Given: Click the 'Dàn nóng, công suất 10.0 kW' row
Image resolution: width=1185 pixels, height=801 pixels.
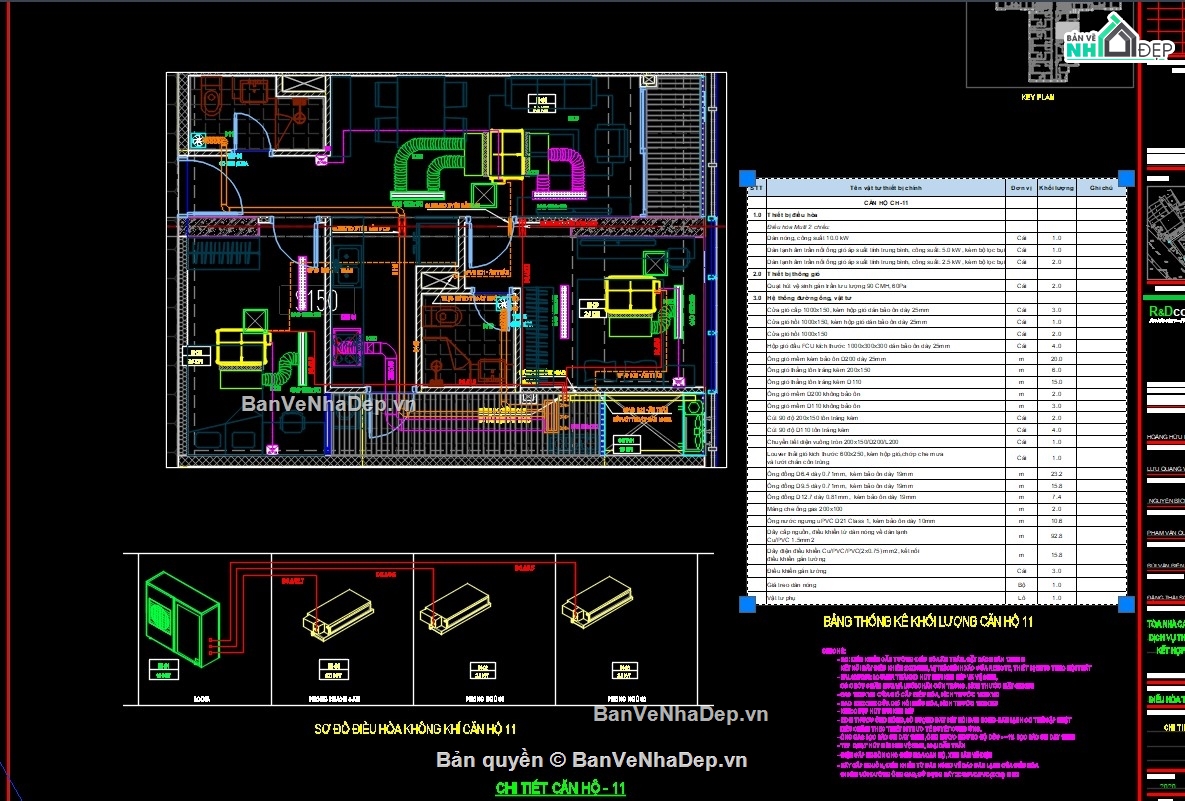Looking at the screenshot, I should (937, 238).
